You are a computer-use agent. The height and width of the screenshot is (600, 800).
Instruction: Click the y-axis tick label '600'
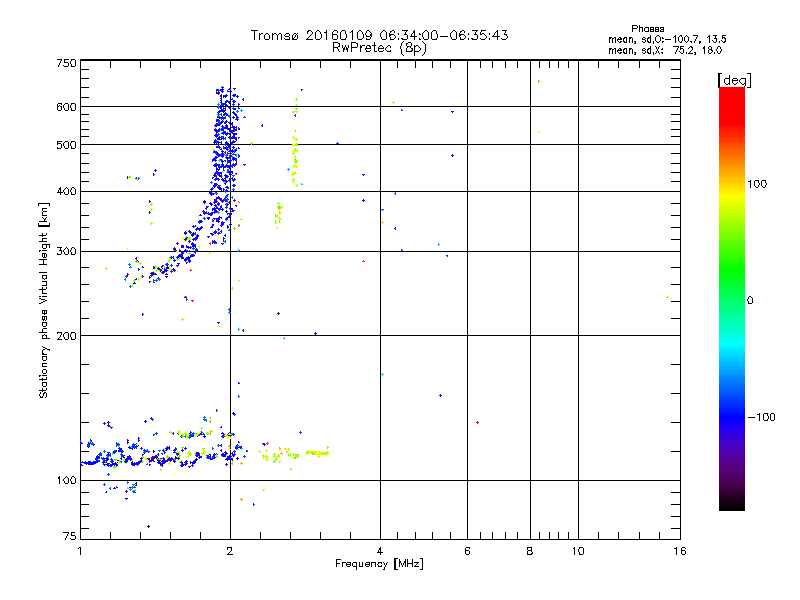pos(66,107)
